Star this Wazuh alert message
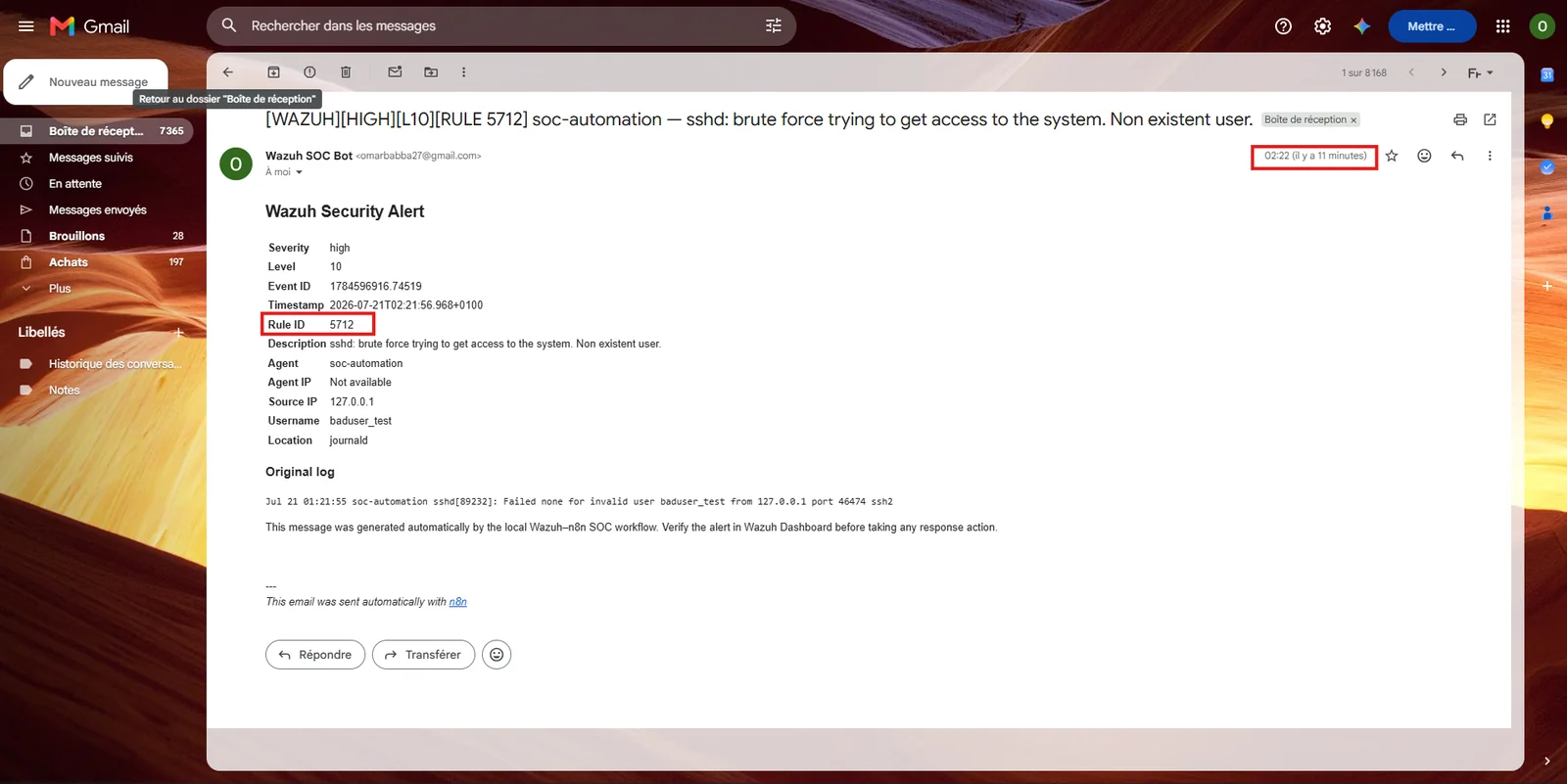The height and width of the screenshot is (784, 1567). (x=1392, y=156)
